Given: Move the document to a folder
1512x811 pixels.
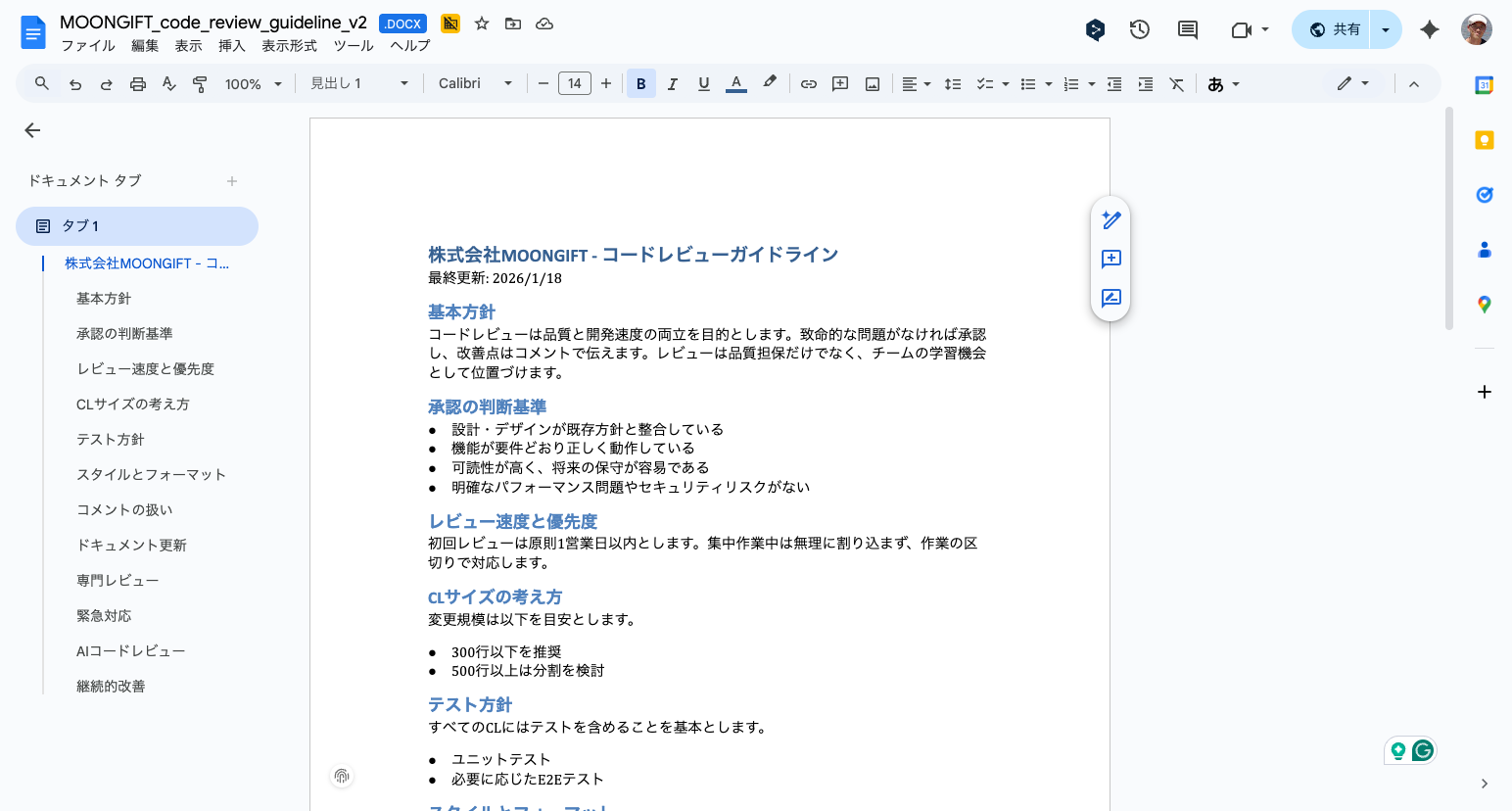Looking at the screenshot, I should tap(513, 24).
